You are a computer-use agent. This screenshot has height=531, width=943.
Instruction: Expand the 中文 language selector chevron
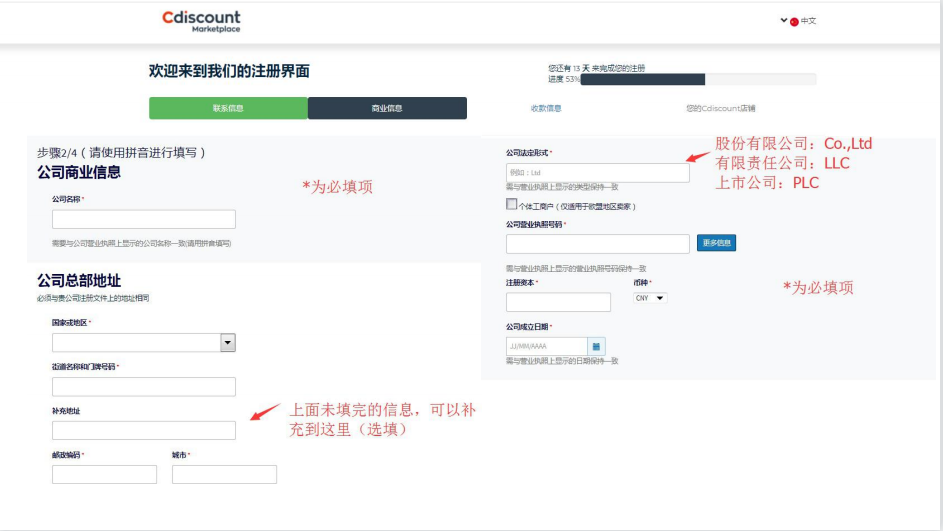[784, 21]
